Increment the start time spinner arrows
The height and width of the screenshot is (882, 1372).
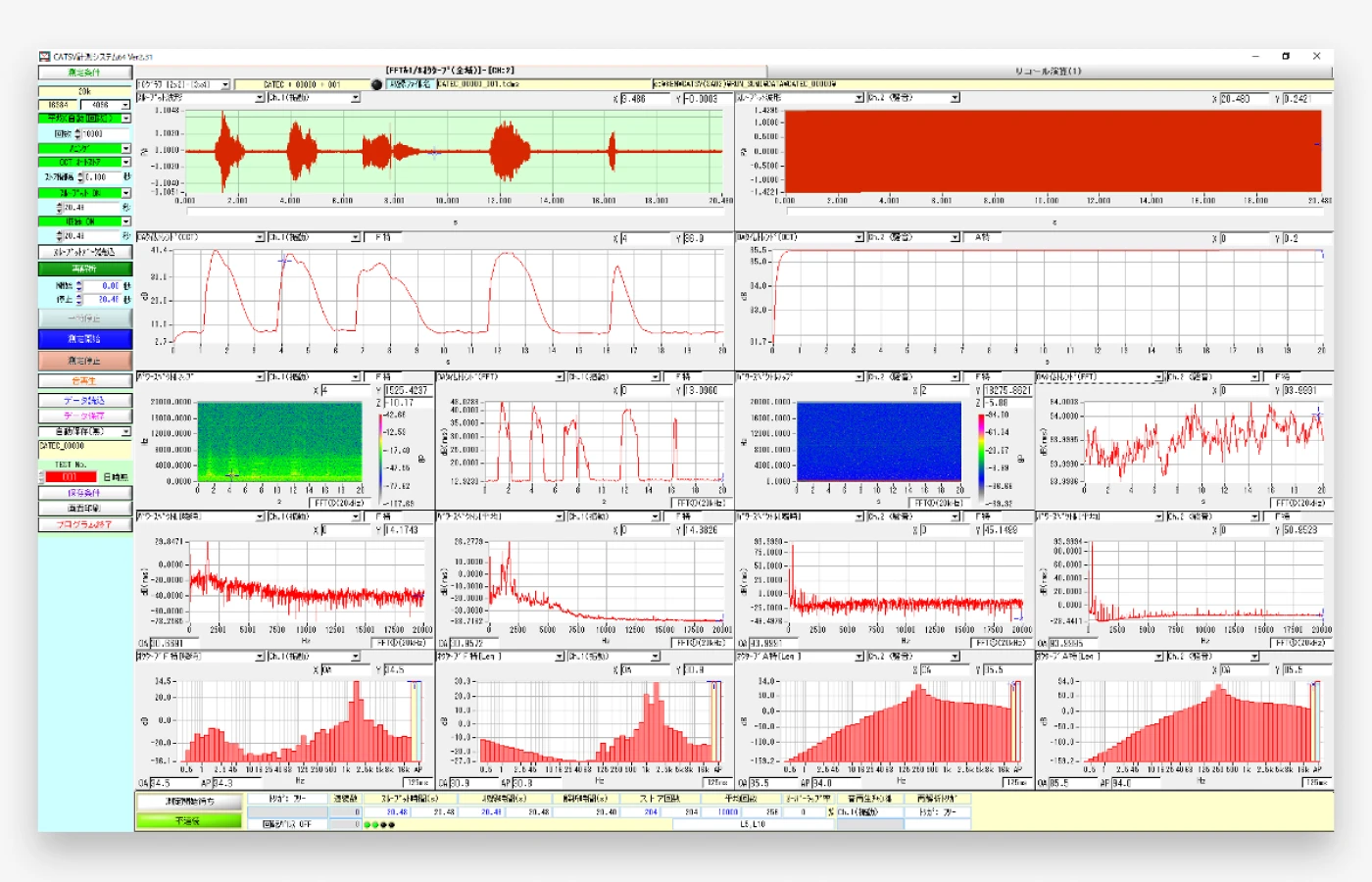click(x=79, y=283)
